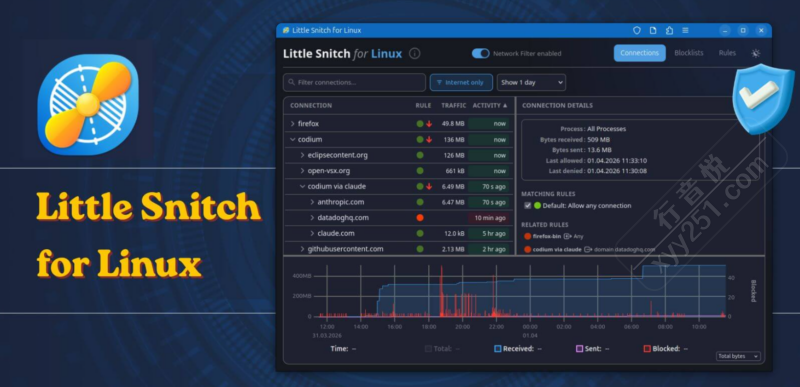Viewport: 800px width, 387px height.
Task: Click the Bytes received 509 MB value
Action: pos(598,140)
